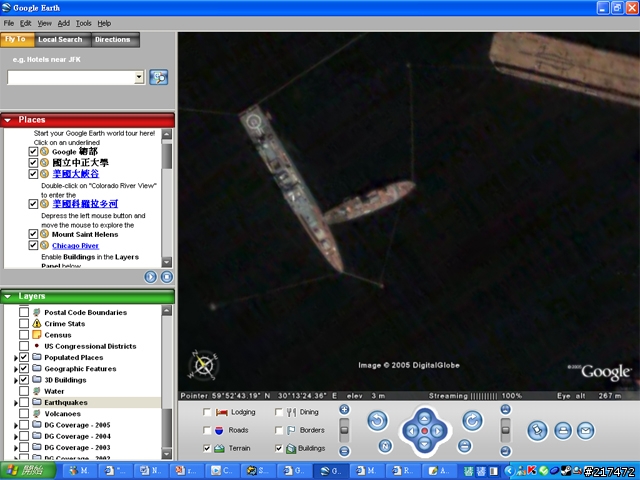This screenshot has height=480, width=640.
Task: Uncheck Mount Saint Helens place
Action: pyautogui.click(x=33, y=234)
